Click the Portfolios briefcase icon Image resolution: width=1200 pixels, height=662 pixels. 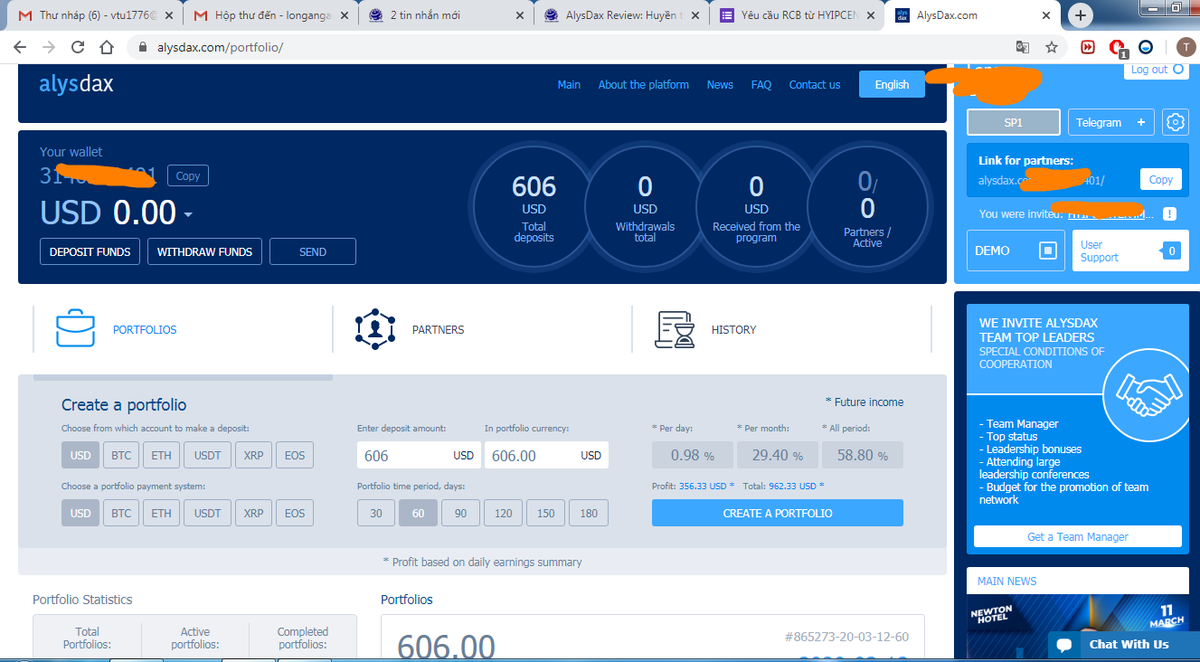point(75,328)
